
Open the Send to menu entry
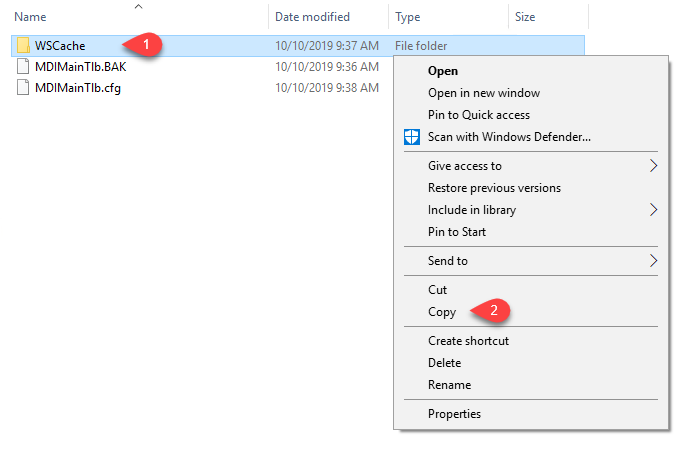click(531, 261)
